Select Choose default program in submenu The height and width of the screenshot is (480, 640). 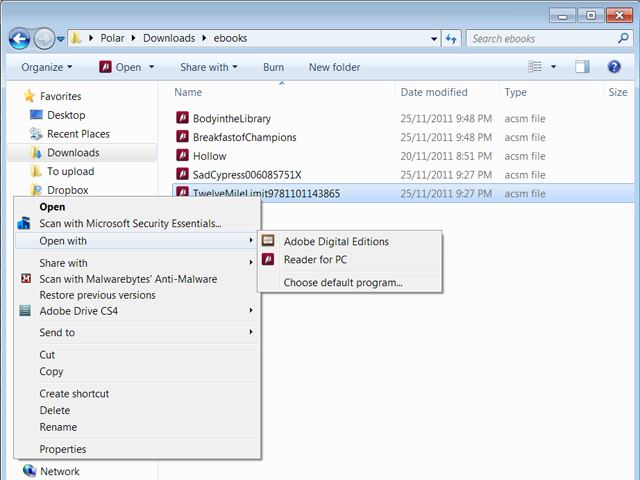click(x=343, y=282)
